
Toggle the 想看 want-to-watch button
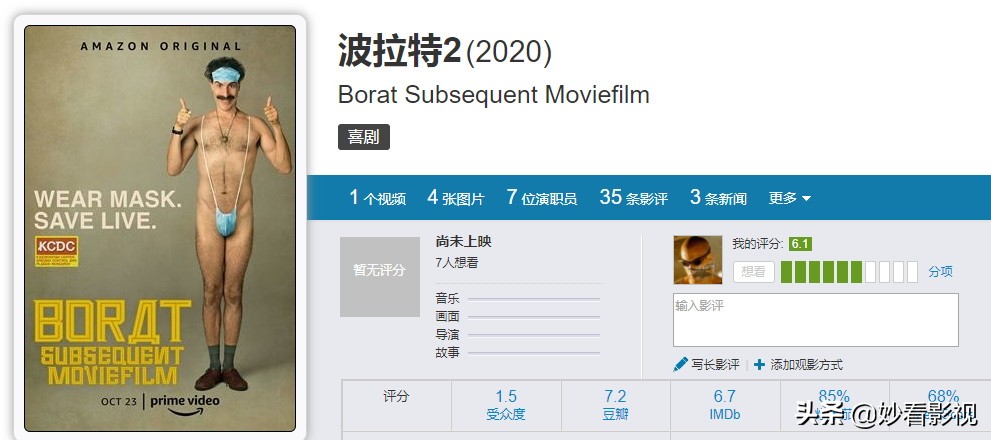[754, 271]
